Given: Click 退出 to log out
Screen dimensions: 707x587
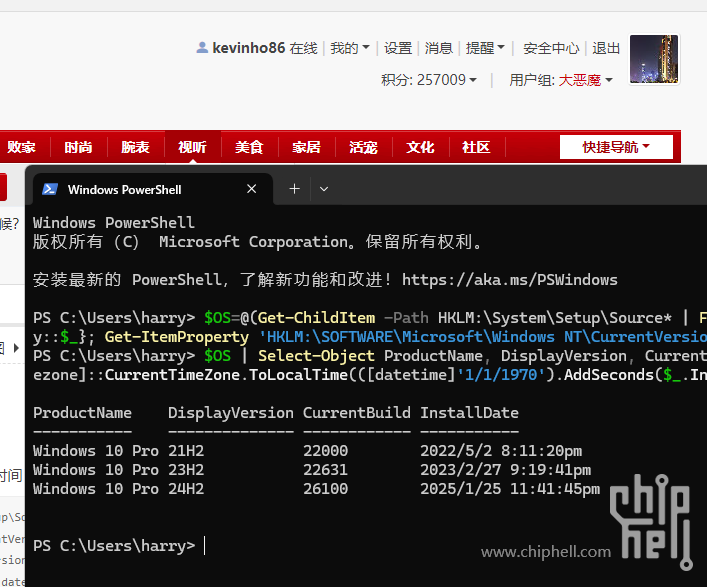Looking at the screenshot, I should pyautogui.click(x=606, y=48).
